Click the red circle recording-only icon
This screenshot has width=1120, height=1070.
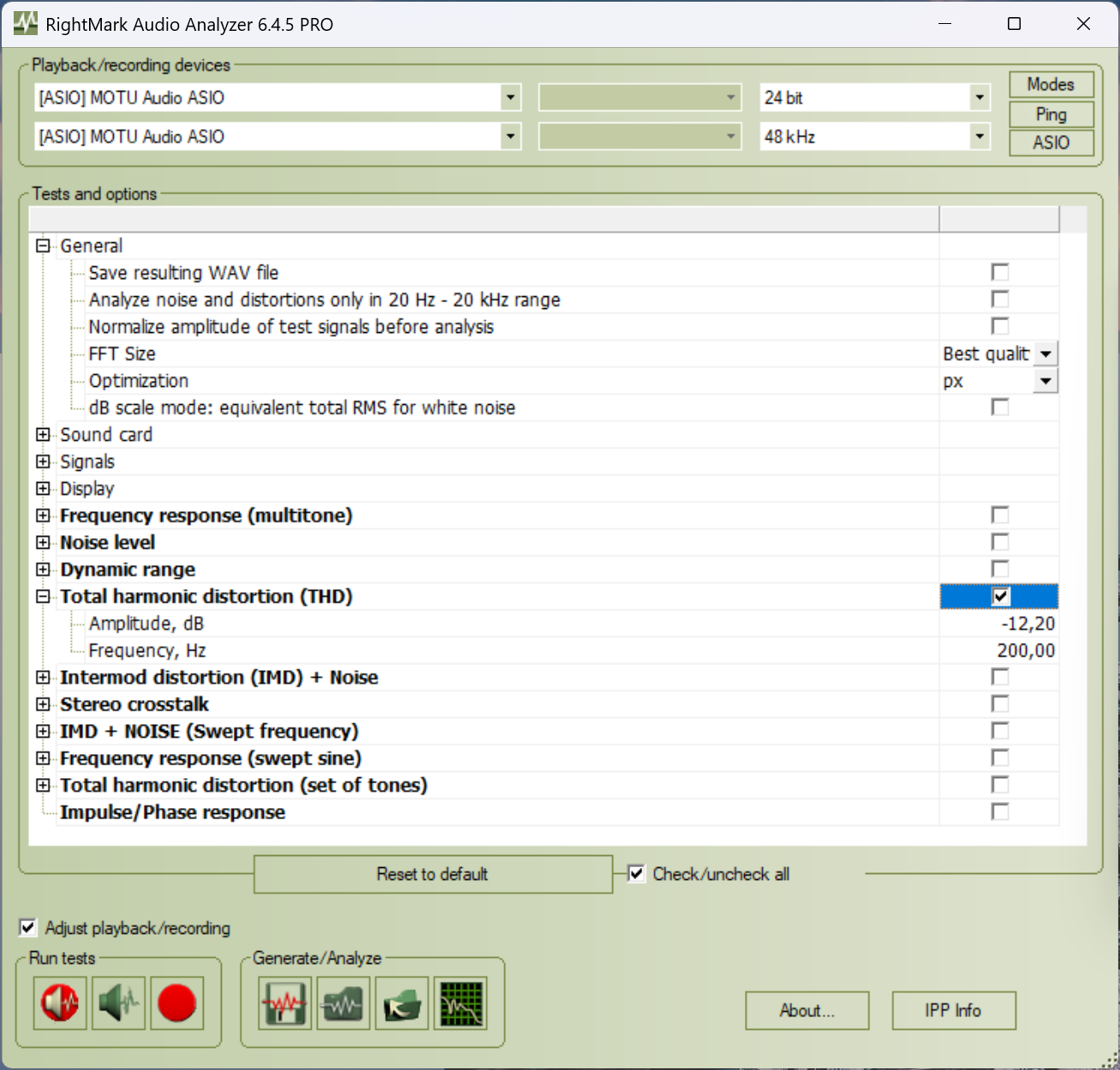(x=177, y=1002)
